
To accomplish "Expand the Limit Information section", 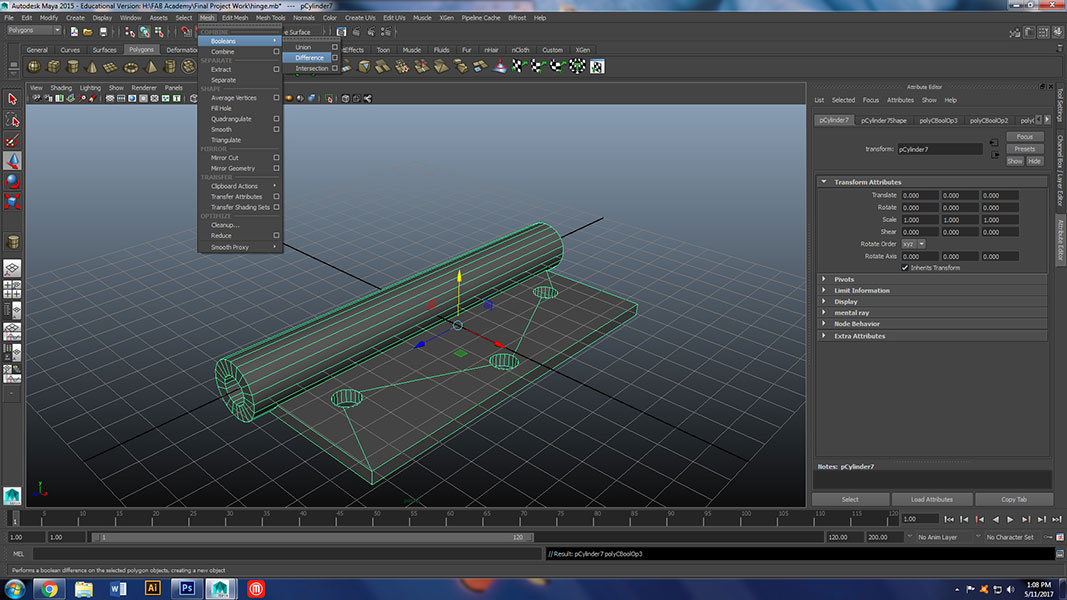I will [824, 290].
